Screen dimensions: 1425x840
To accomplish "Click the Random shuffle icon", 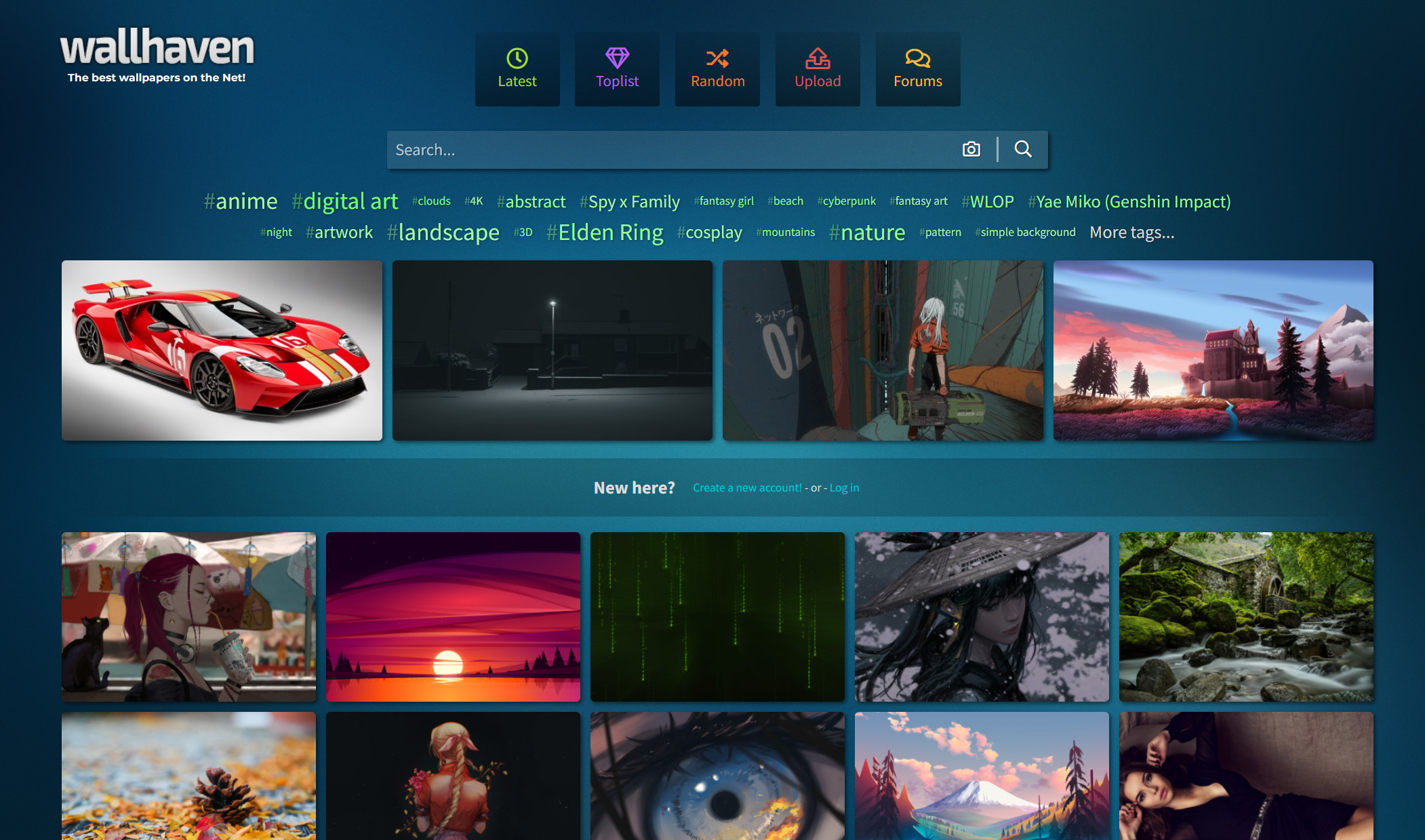I will tap(717, 58).
